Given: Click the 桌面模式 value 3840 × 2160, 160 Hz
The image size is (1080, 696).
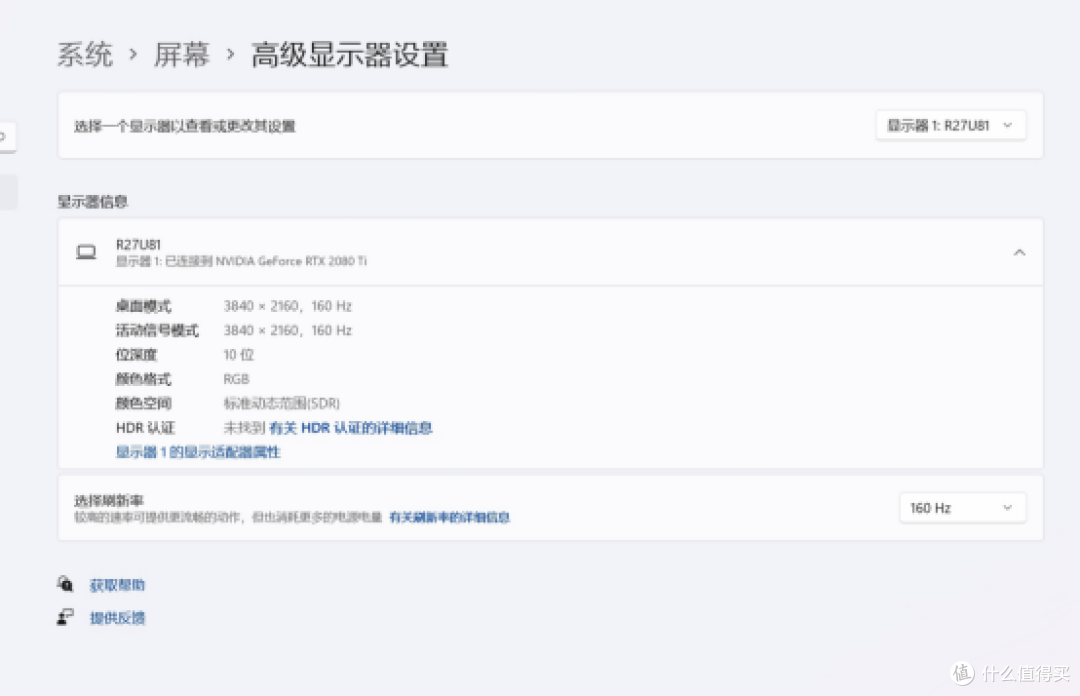Looking at the screenshot, I should pos(287,306).
